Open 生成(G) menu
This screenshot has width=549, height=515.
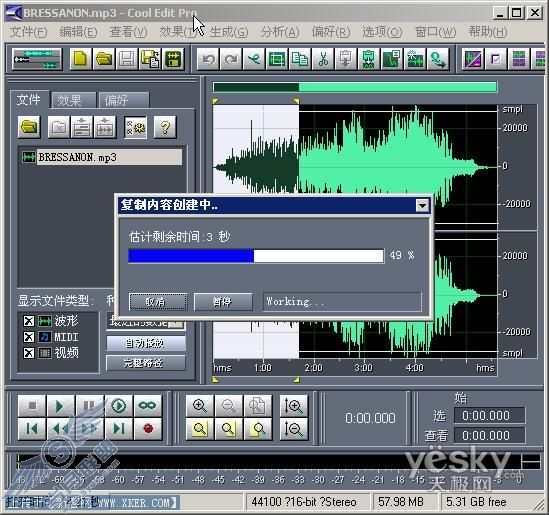coord(229,32)
